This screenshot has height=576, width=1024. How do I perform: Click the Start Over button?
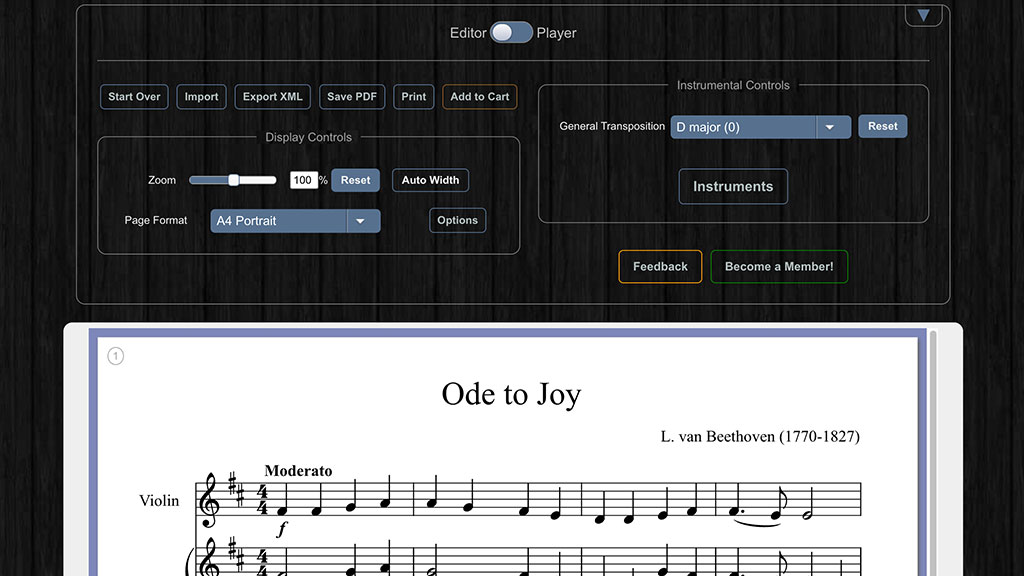pyautogui.click(x=134, y=97)
